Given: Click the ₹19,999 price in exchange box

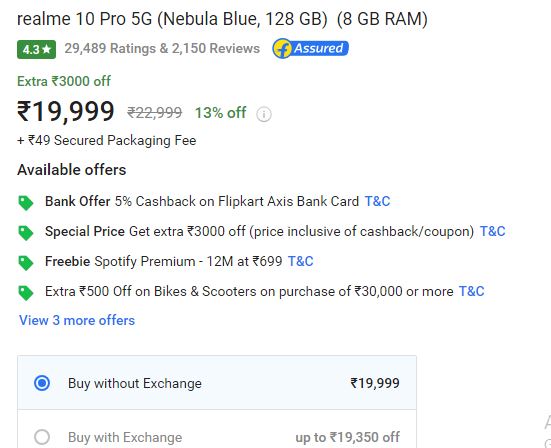Looking at the screenshot, I should (375, 383).
